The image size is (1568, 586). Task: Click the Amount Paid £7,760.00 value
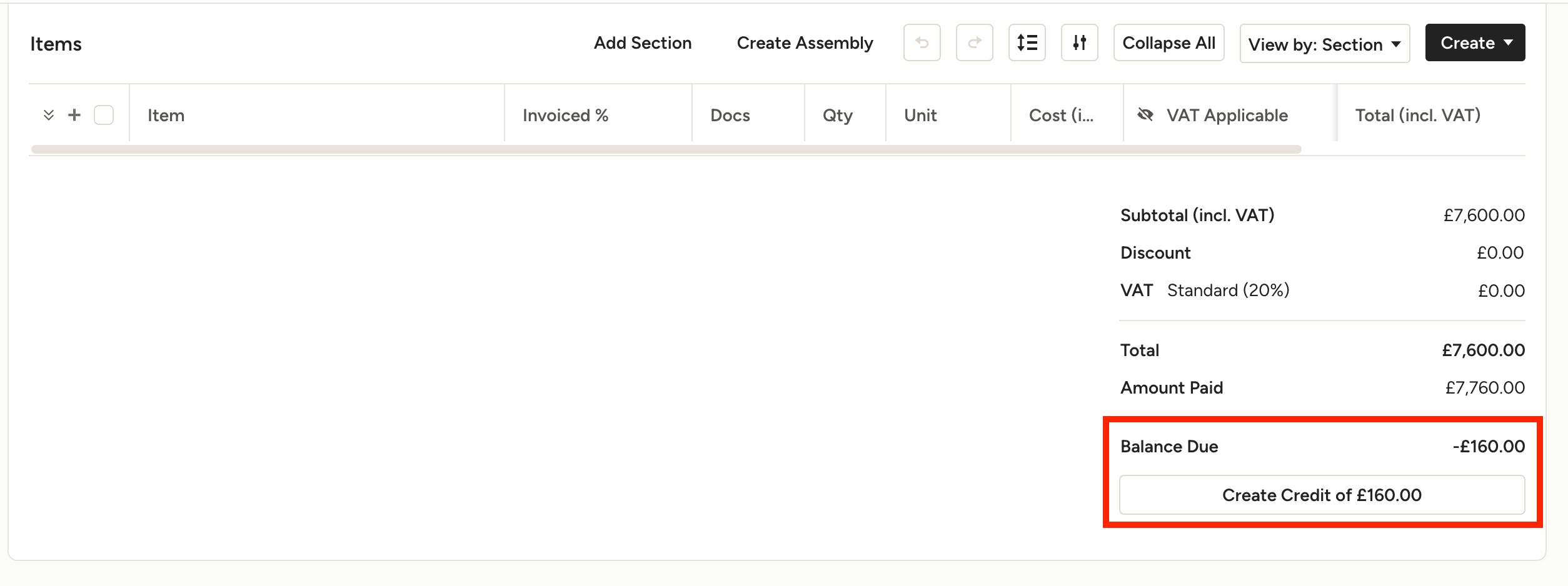click(1485, 387)
